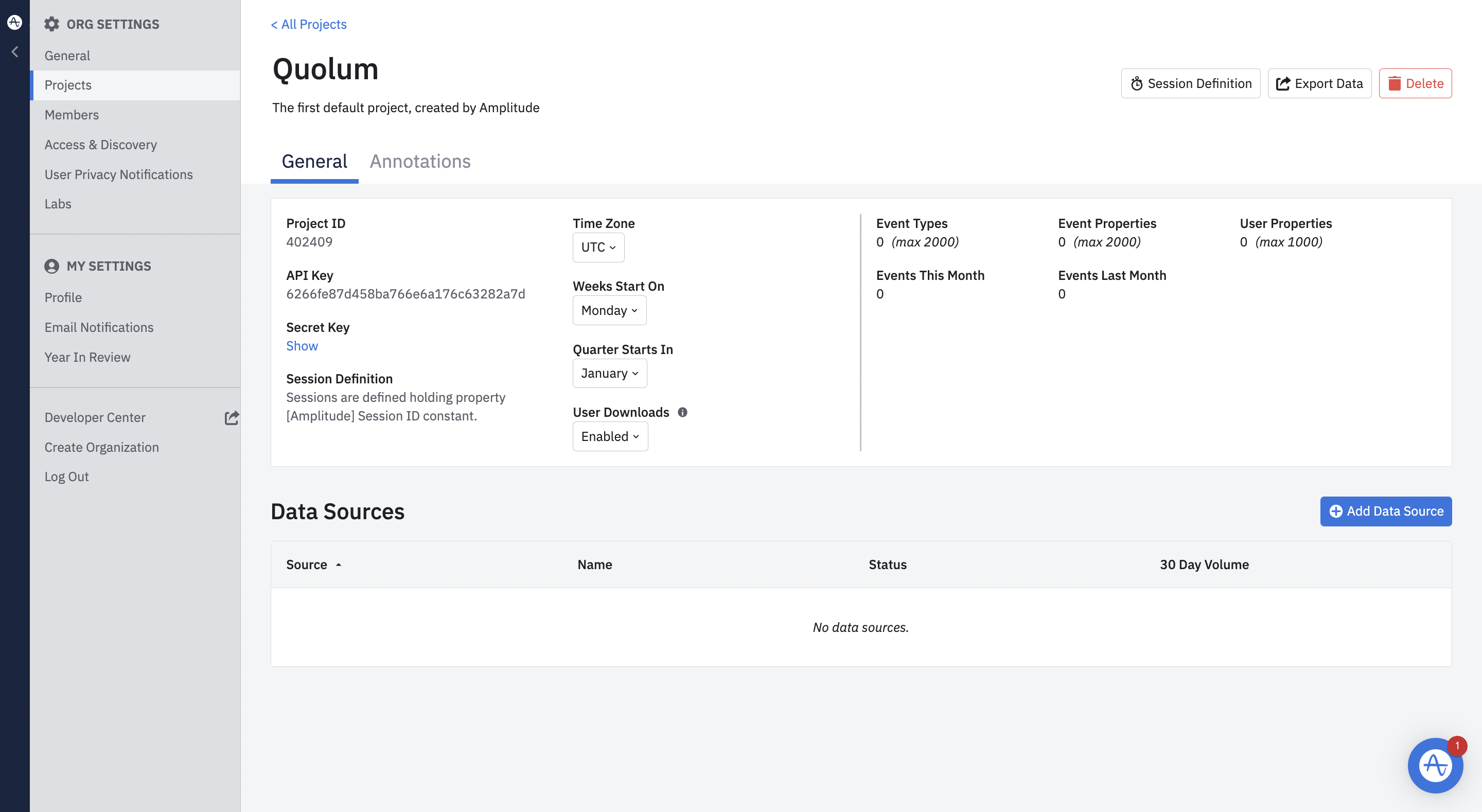This screenshot has width=1482, height=812.
Task: Click the Org Settings gear icon
Action: (x=52, y=24)
